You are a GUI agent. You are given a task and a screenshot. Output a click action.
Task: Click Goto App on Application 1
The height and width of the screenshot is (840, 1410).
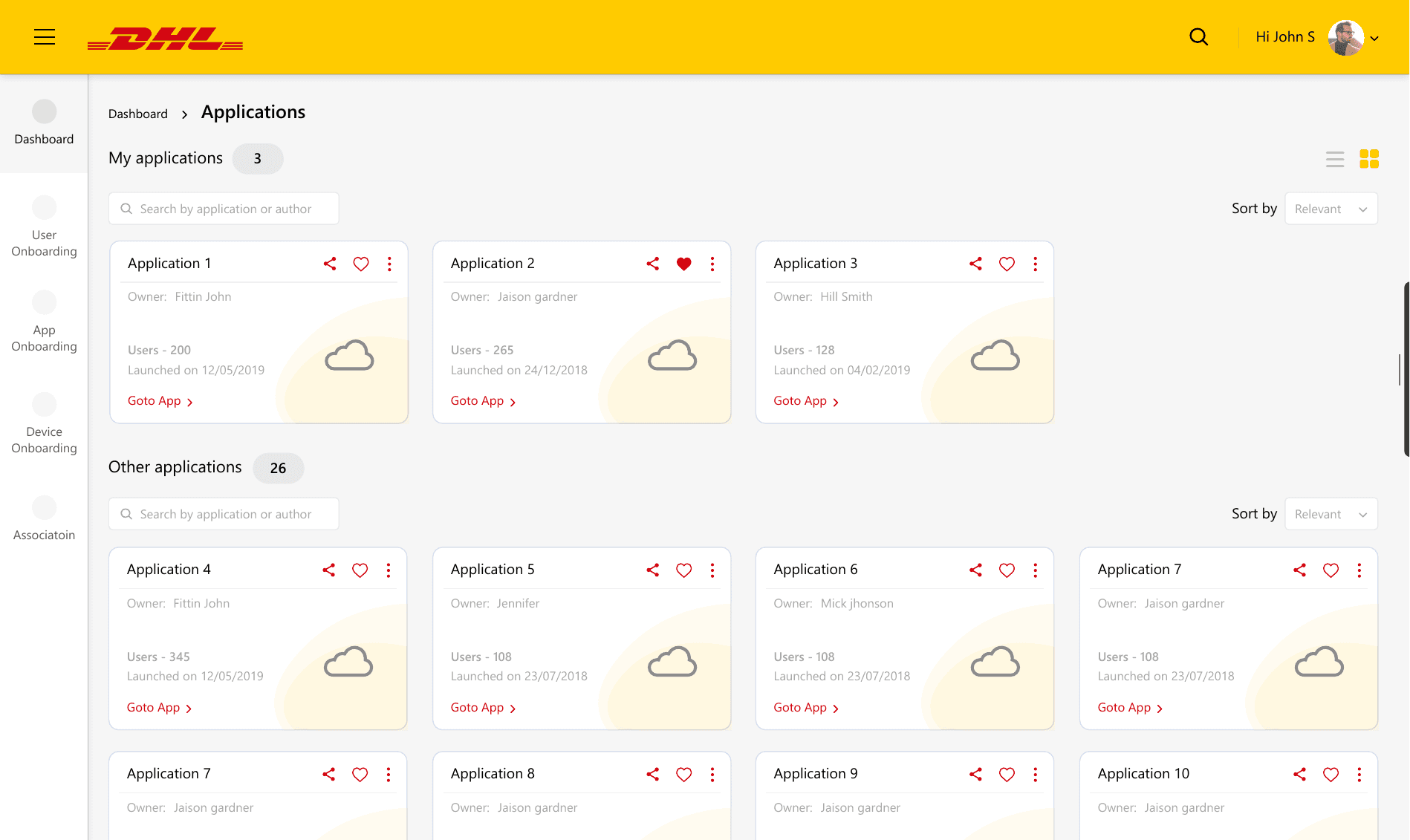tap(160, 401)
